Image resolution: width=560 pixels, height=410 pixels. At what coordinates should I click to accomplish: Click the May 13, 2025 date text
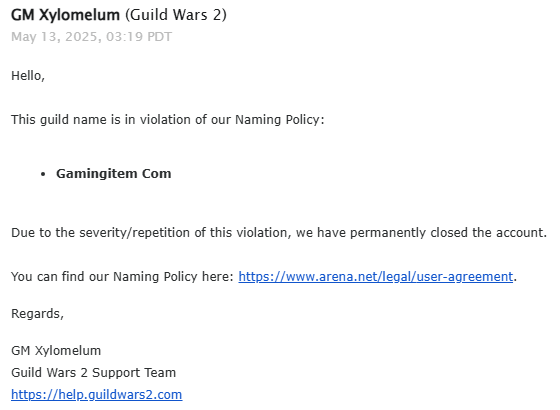click(54, 37)
